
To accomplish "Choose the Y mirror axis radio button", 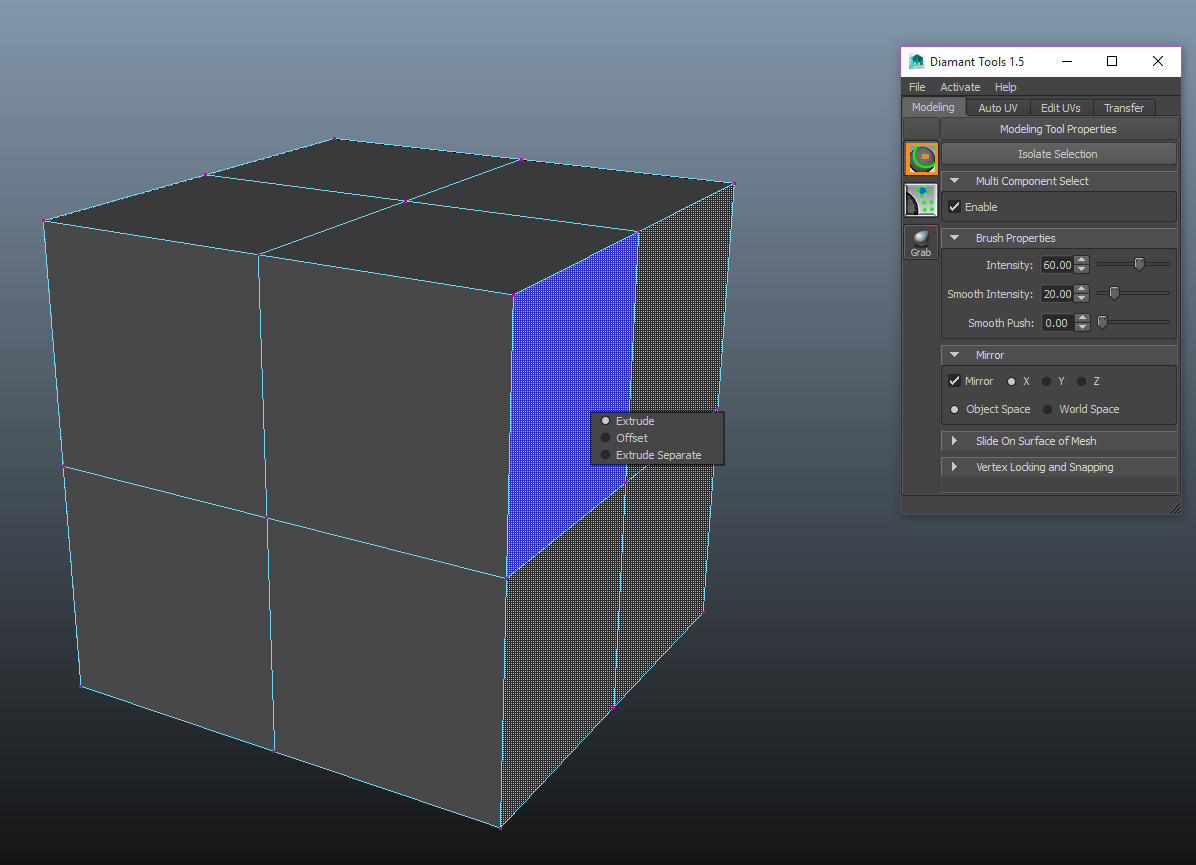I will (x=1046, y=381).
